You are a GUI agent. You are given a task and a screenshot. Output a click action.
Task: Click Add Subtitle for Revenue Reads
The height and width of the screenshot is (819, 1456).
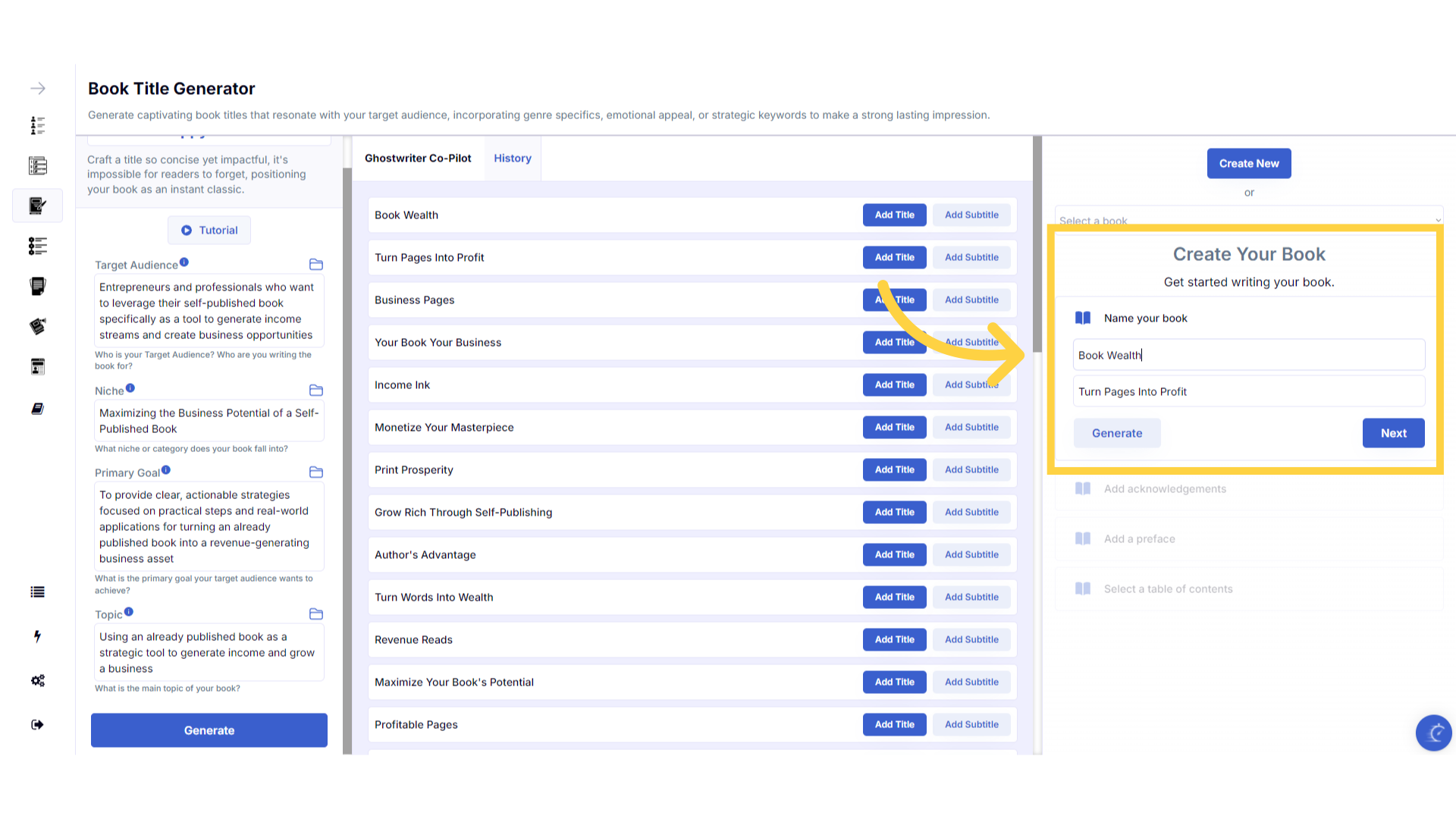971,640
